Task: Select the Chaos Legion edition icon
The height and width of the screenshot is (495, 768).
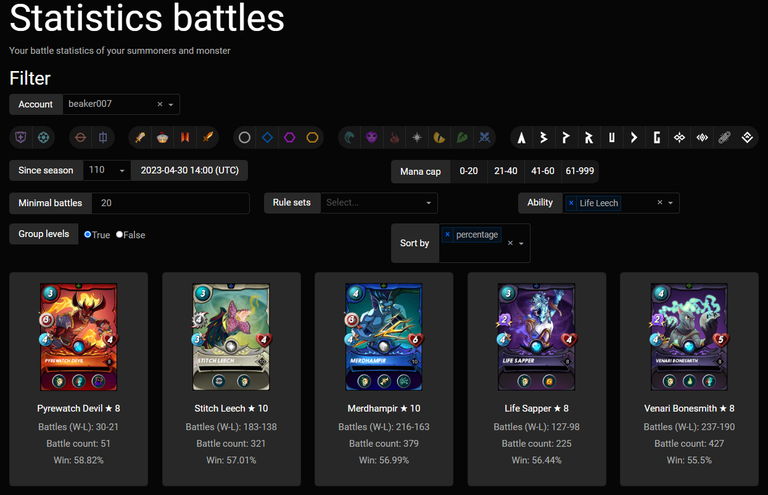Action: click(x=679, y=138)
